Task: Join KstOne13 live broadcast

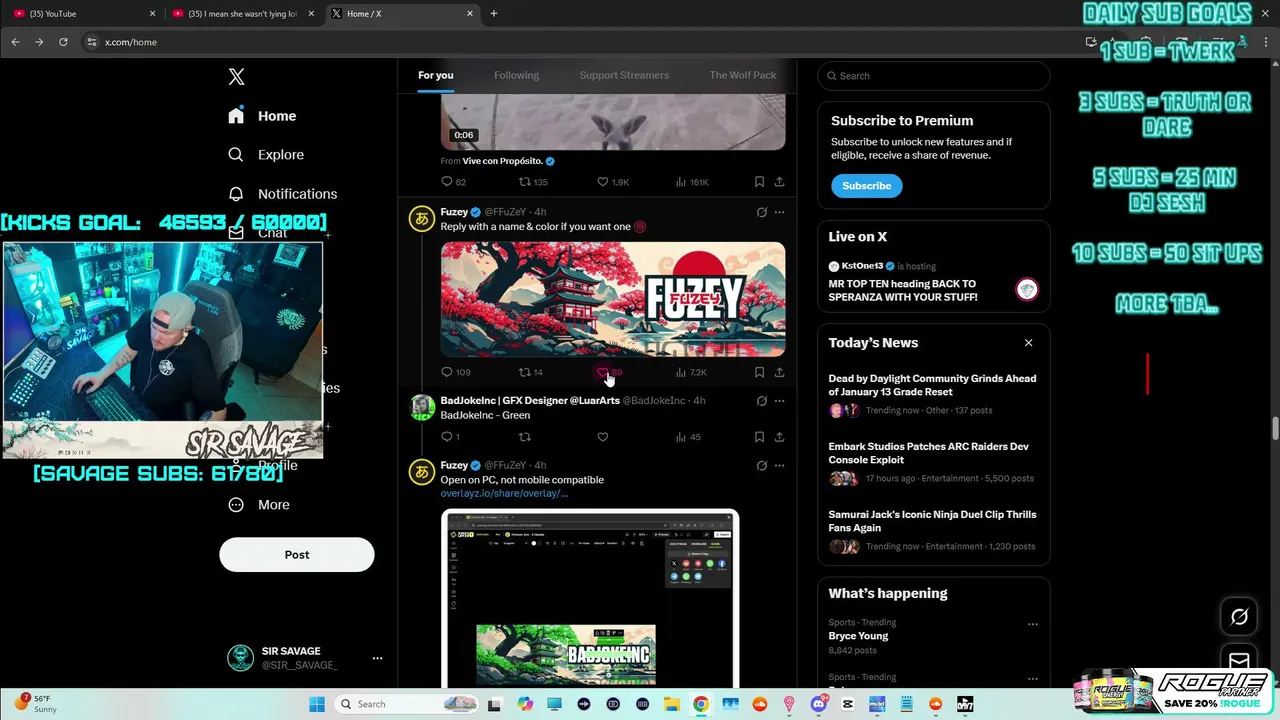Action: (933, 281)
